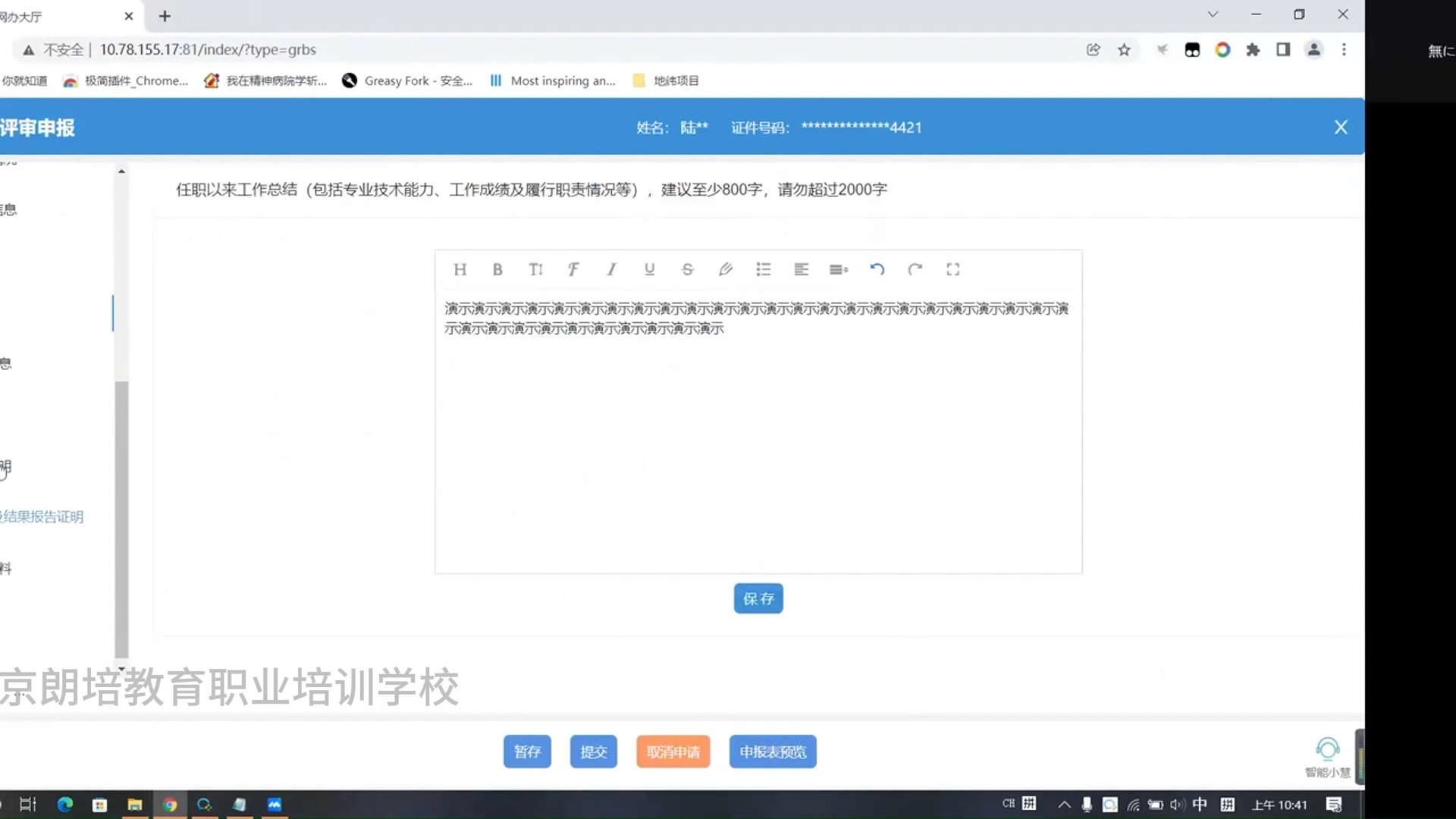The height and width of the screenshot is (819, 1456).
Task: Click the 不安全 site security warning
Action: (x=53, y=49)
